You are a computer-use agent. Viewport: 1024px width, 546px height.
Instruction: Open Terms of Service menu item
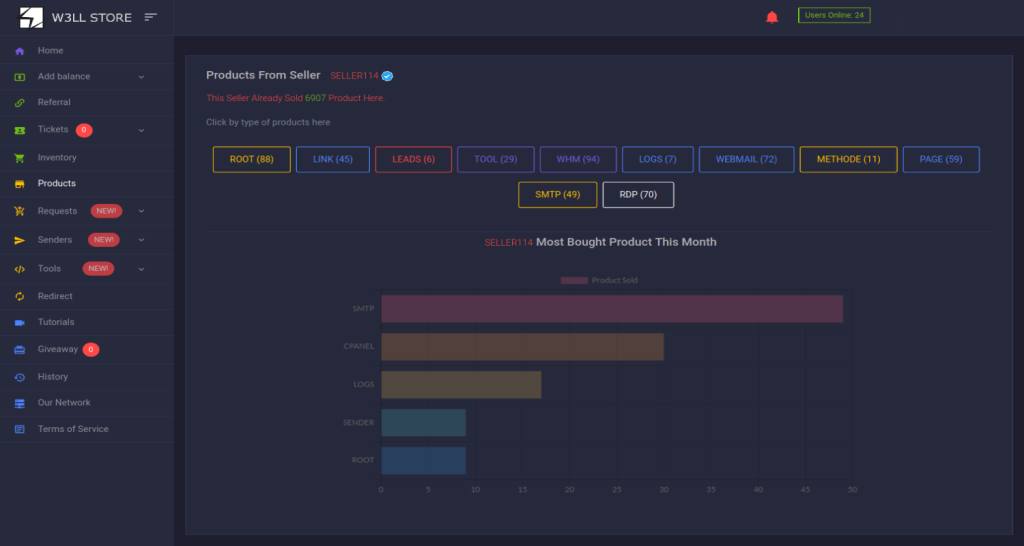73,429
